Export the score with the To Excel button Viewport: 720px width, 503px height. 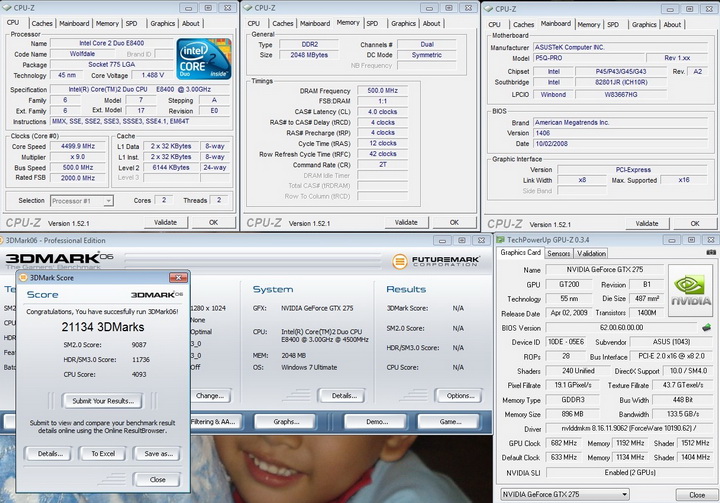102,453
